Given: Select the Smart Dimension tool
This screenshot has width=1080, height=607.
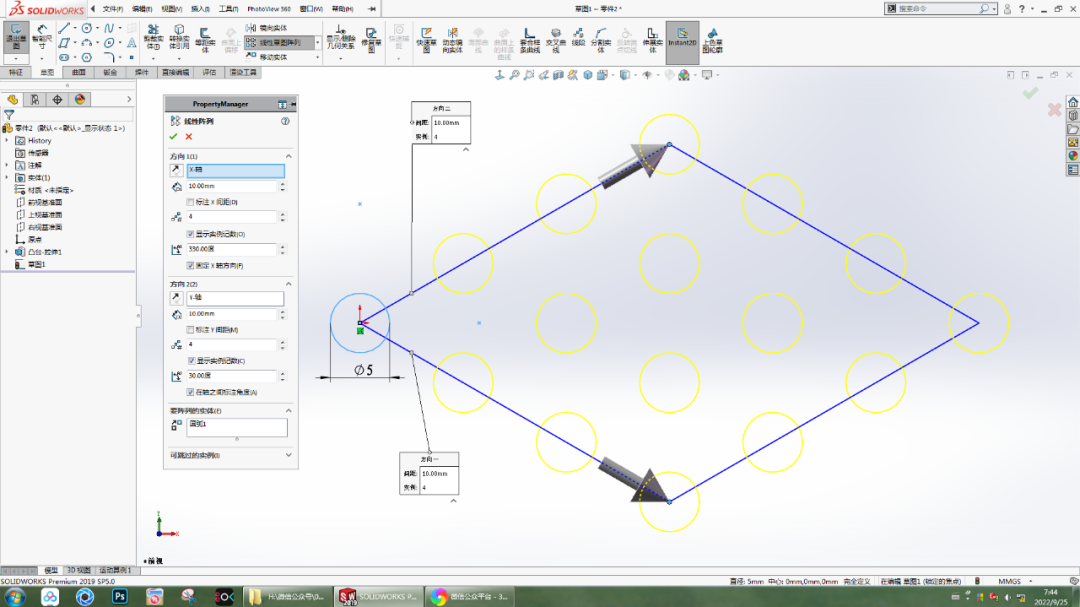Looking at the screenshot, I should pos(41,37).
